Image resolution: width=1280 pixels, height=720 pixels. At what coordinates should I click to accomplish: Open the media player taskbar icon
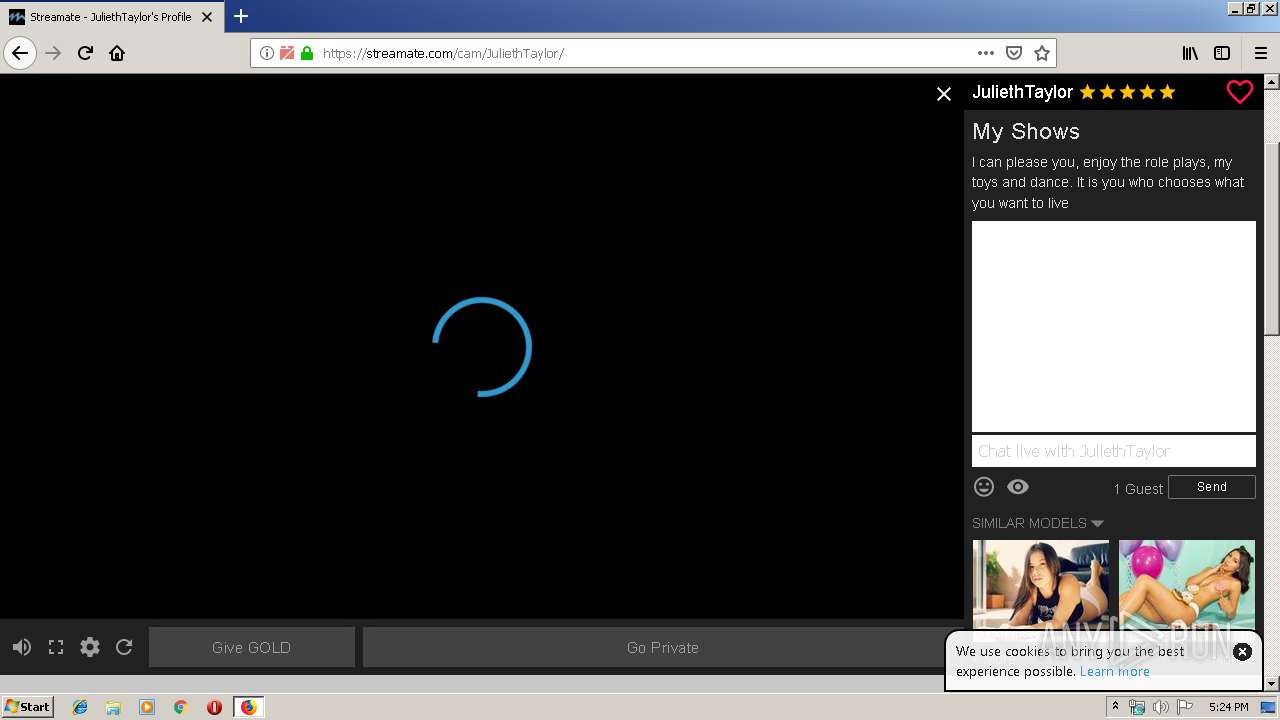click(147, 707)
